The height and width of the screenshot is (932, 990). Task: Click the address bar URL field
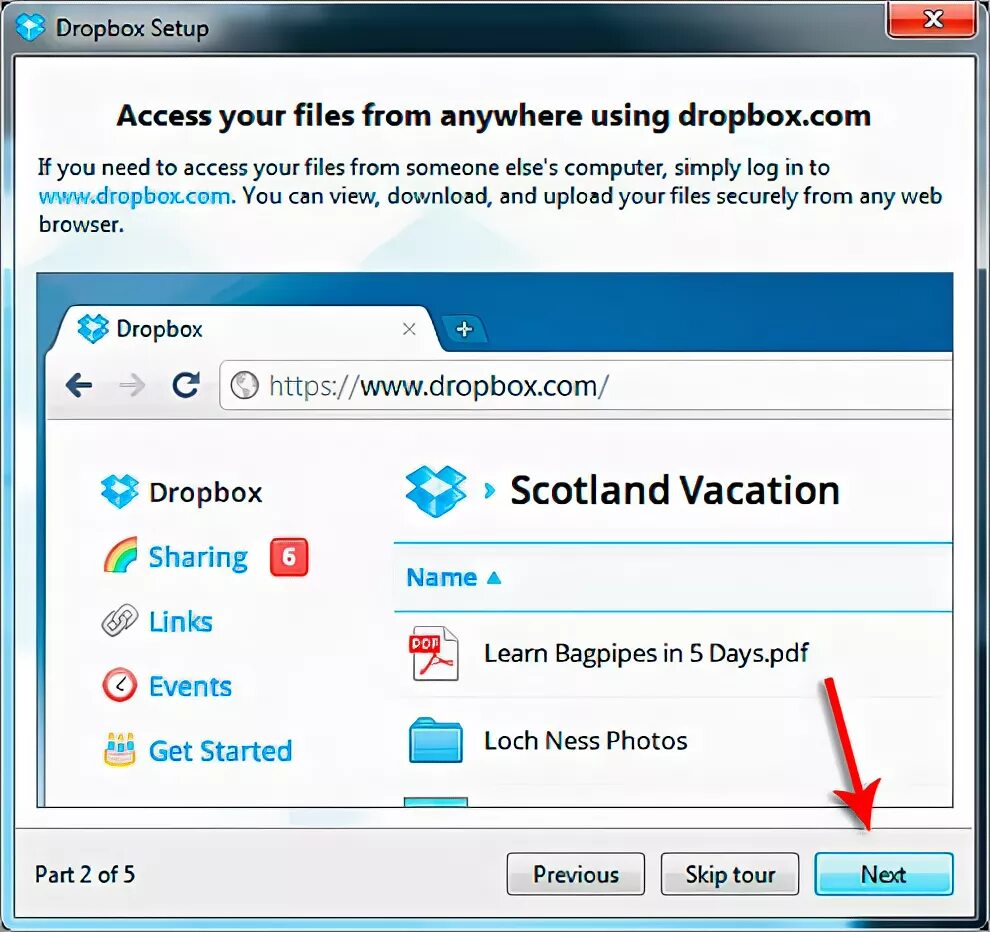click(586, 386)
